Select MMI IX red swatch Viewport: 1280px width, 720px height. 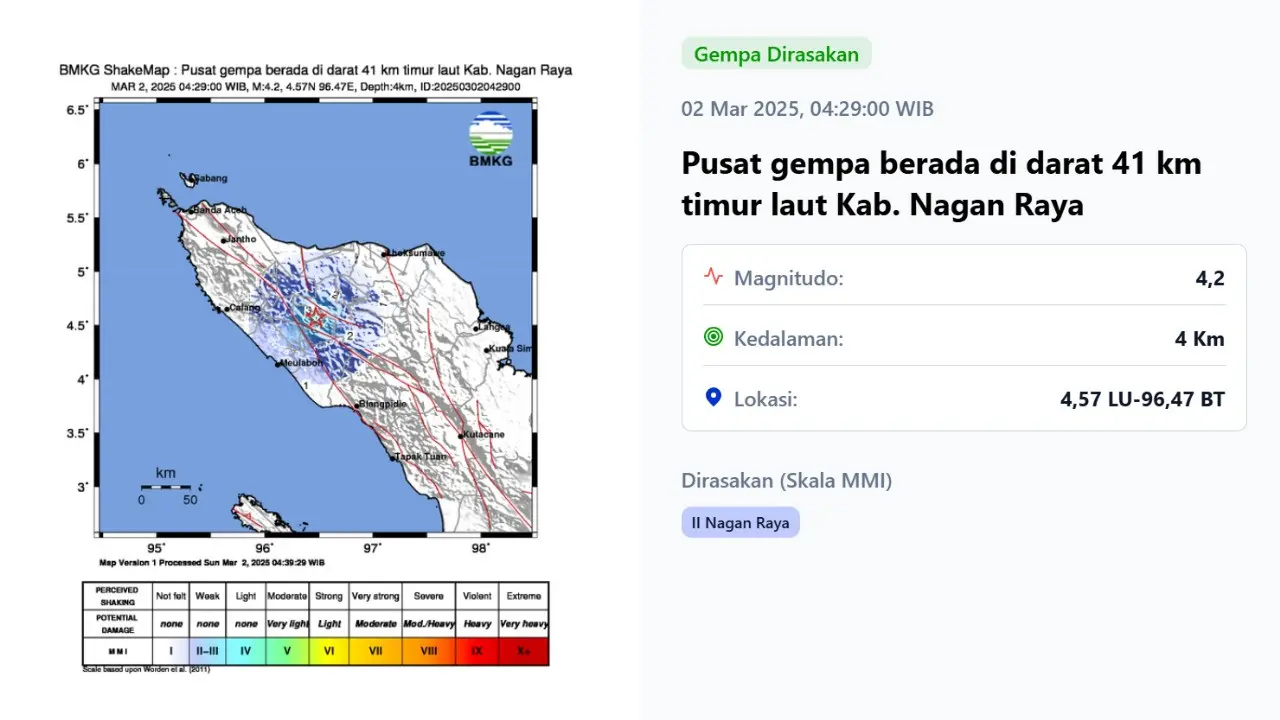point(477,650)
